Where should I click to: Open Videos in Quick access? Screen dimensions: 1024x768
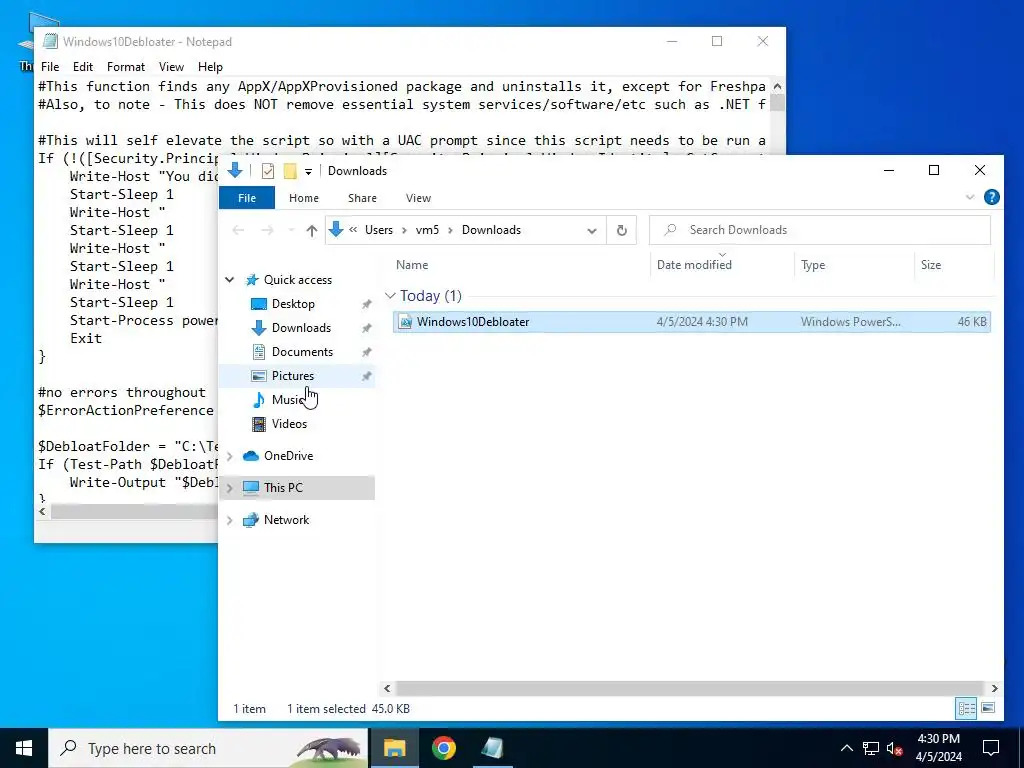click(289, 424)
